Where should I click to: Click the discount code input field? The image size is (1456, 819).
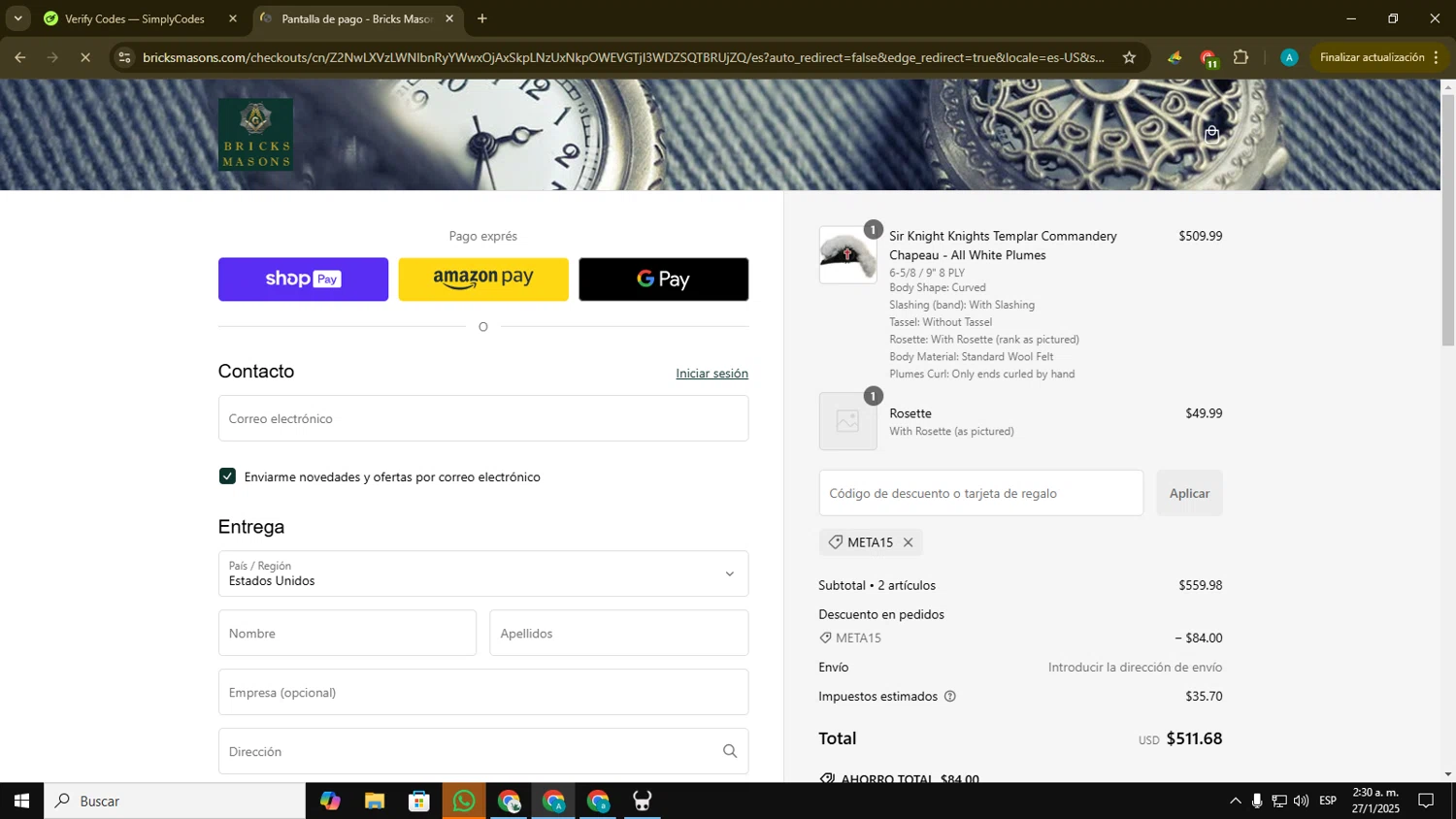(x=981, y=493)
